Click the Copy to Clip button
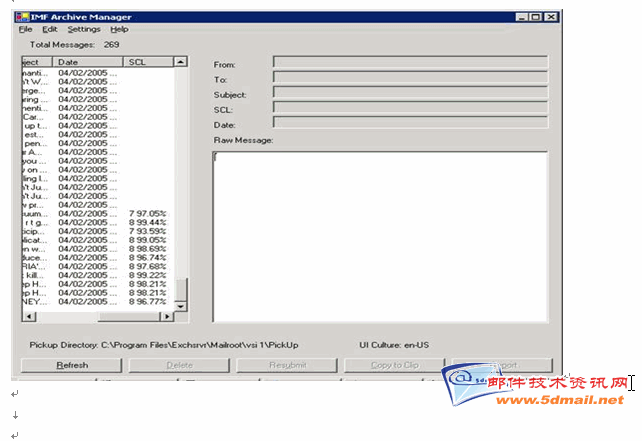The width and height of the screenshot is (642, 441). 394,365
